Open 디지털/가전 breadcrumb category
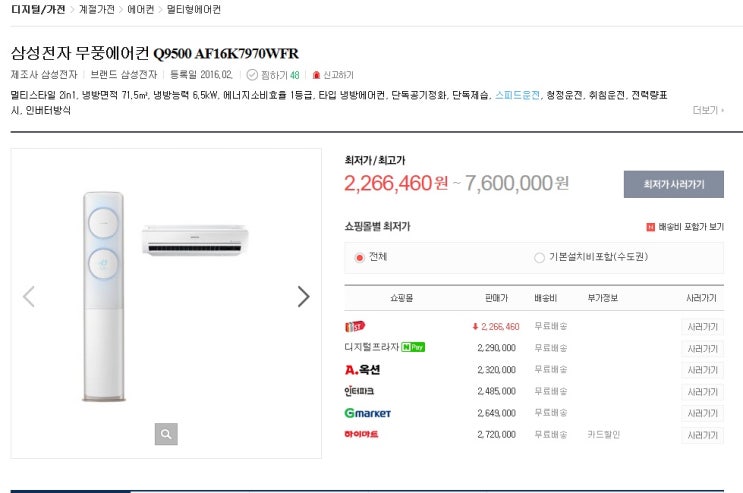The width and height of the screenshot is (743, 493). point(38,9)
